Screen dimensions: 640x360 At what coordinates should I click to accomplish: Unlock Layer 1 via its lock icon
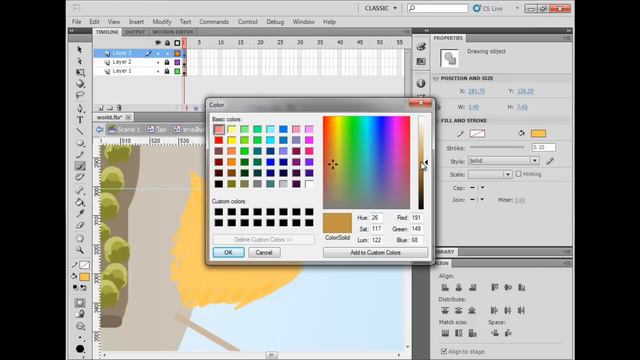tap(167, 71)
